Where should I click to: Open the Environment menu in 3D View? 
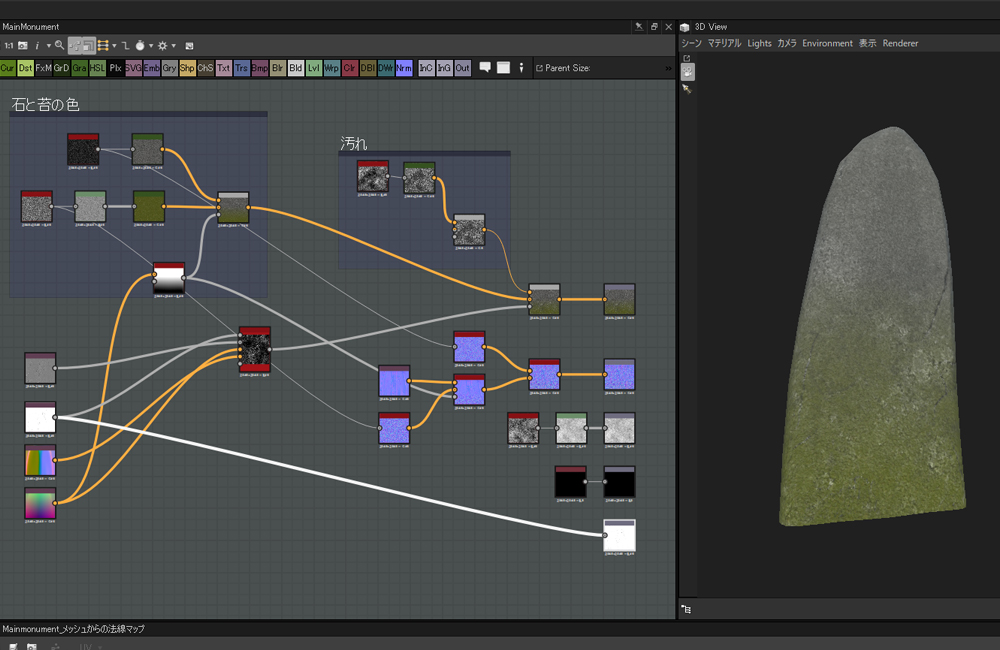(x=826, y=44)
